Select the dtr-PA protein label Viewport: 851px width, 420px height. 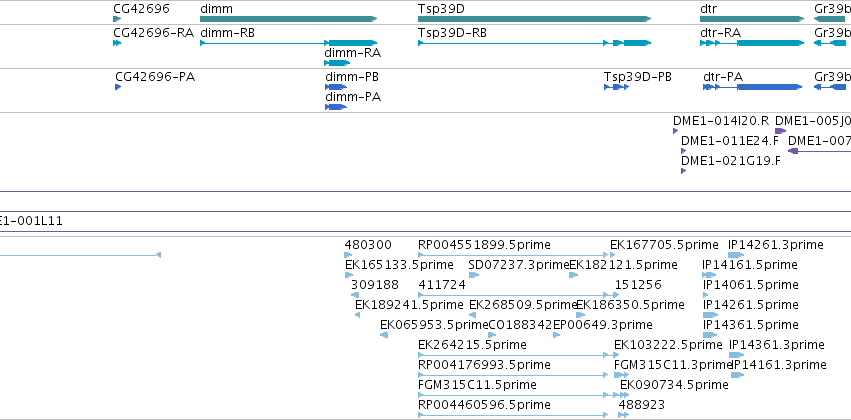click(723, 77)
